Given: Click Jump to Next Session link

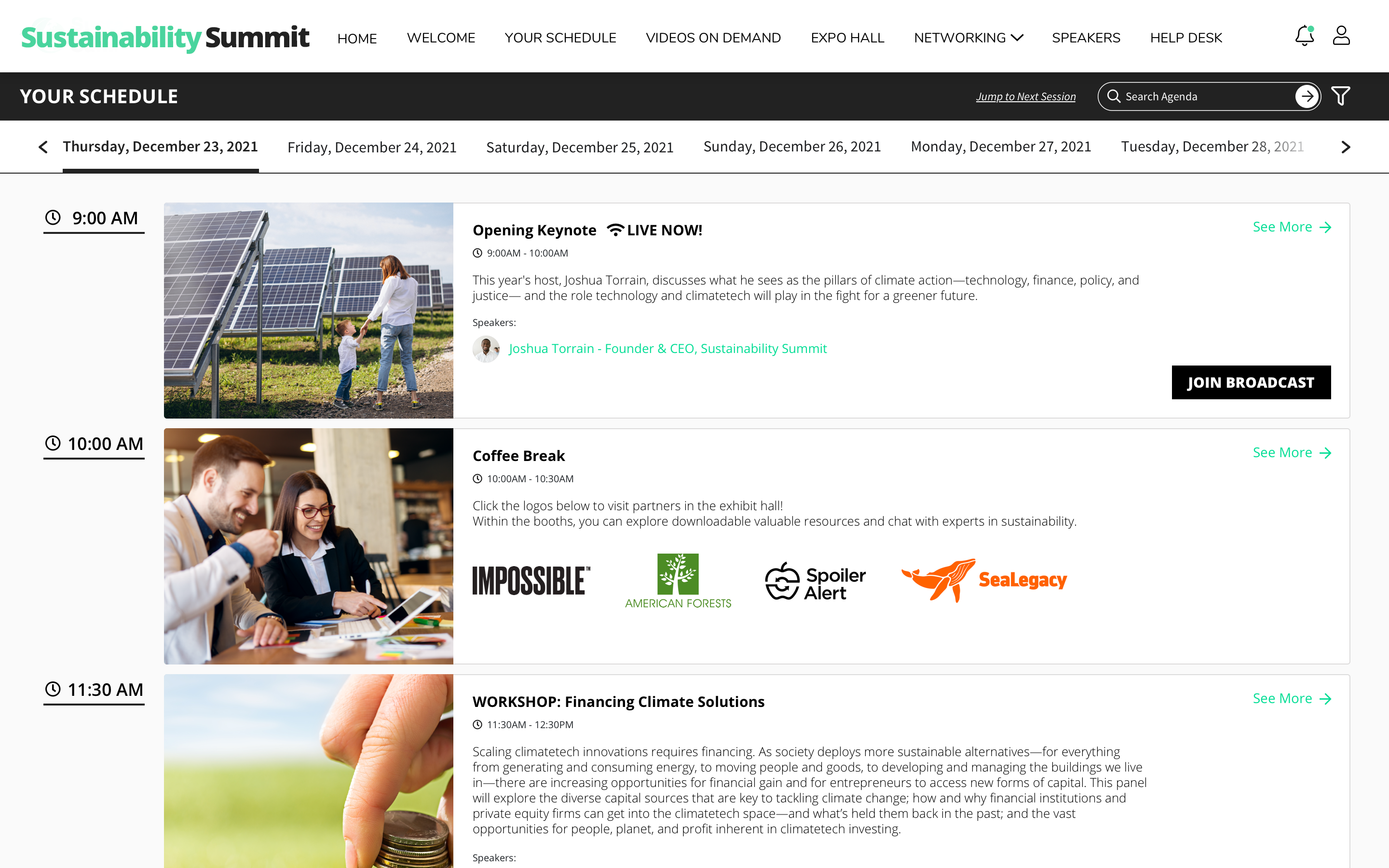Looking at the screenshot, I should coord(1026,96).
